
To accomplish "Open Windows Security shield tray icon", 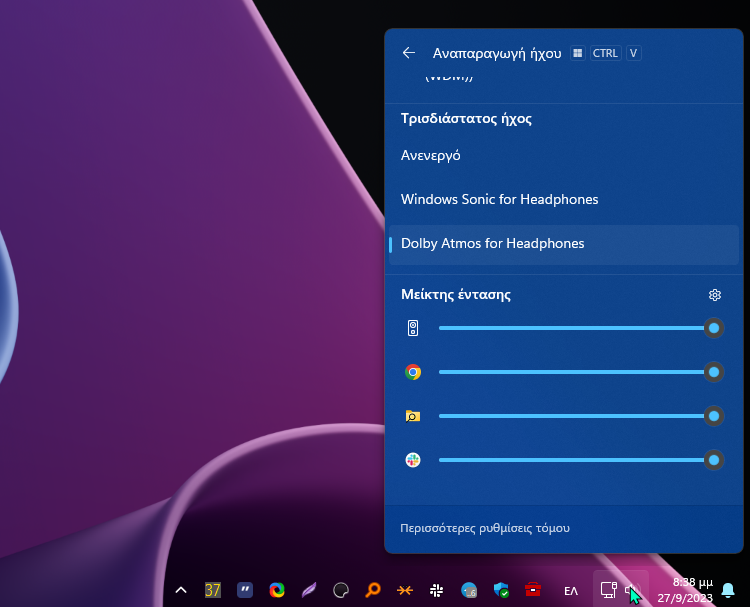I will [501, 590].
